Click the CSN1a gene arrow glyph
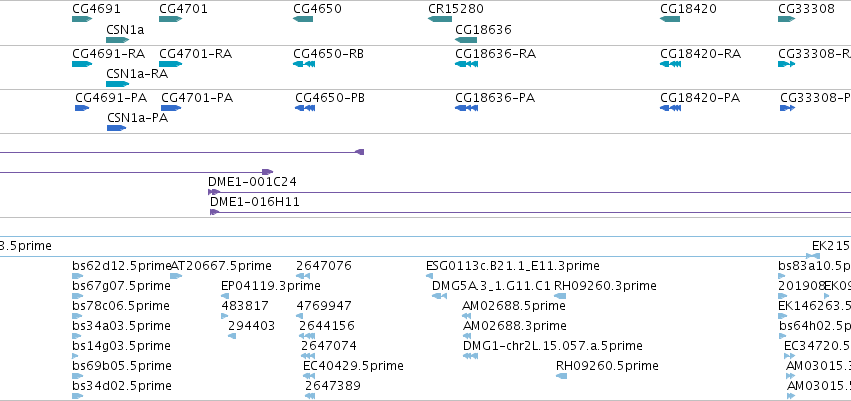Image resolution: width=851 pixels, height=401 pixels. pos(117,40)
